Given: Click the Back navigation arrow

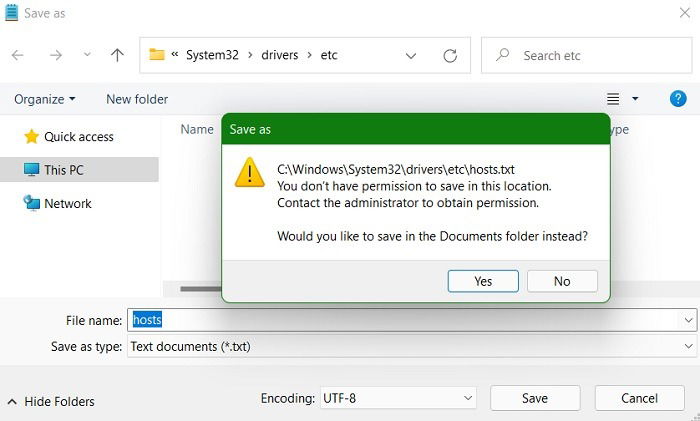Looking at the screenshot, I should (17, 56).
